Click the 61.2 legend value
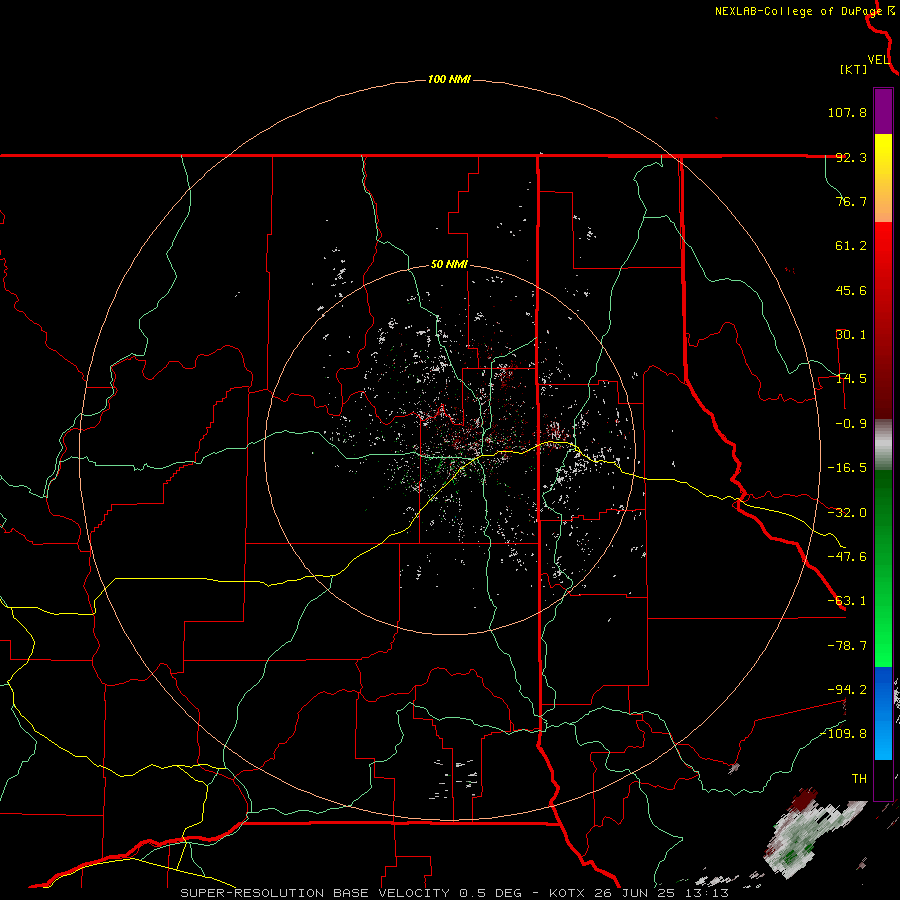Viewport: 900px width, 900px height. (x=851, y=246)
